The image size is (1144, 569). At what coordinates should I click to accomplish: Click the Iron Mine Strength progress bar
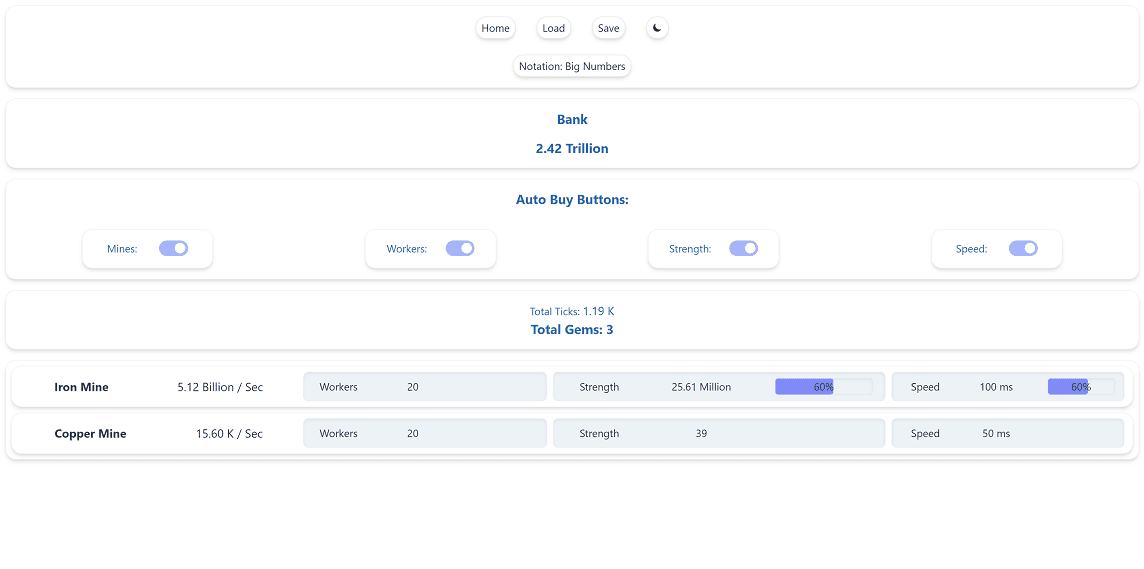(823, 387)
